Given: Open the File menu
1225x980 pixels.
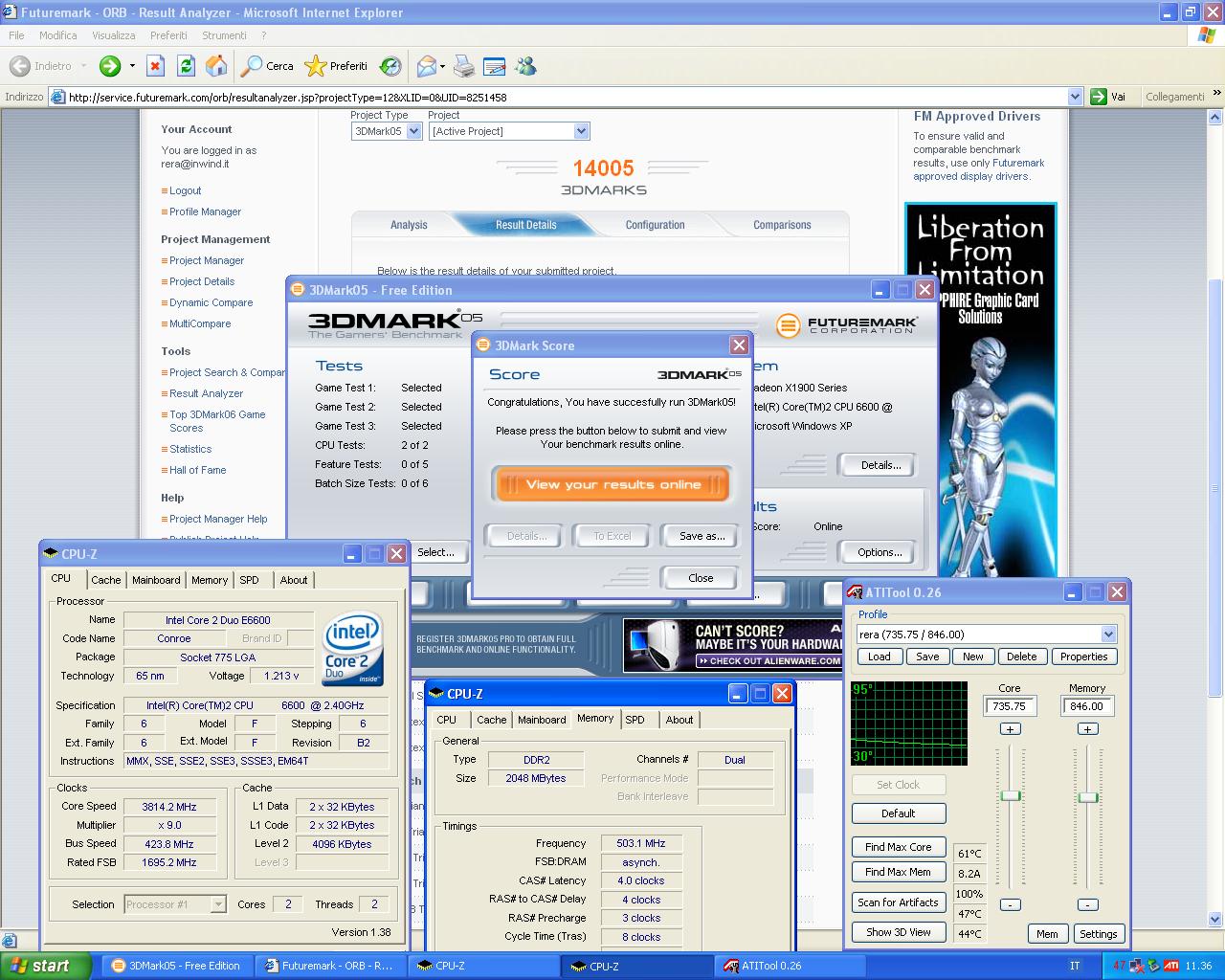Looking at the screenshot, I should coord(16,35).
